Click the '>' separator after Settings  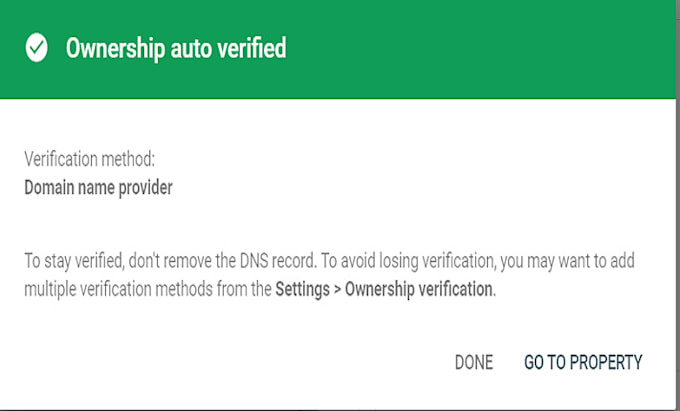[337, 289]
